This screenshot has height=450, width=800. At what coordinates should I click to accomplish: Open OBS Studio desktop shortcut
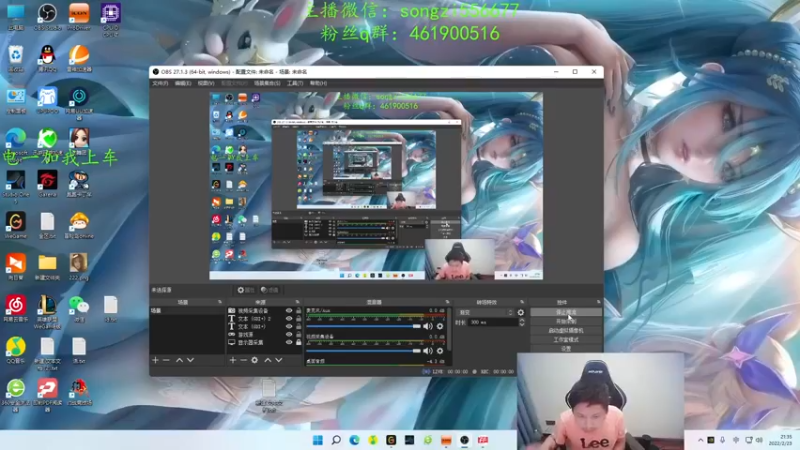(47, 16)
